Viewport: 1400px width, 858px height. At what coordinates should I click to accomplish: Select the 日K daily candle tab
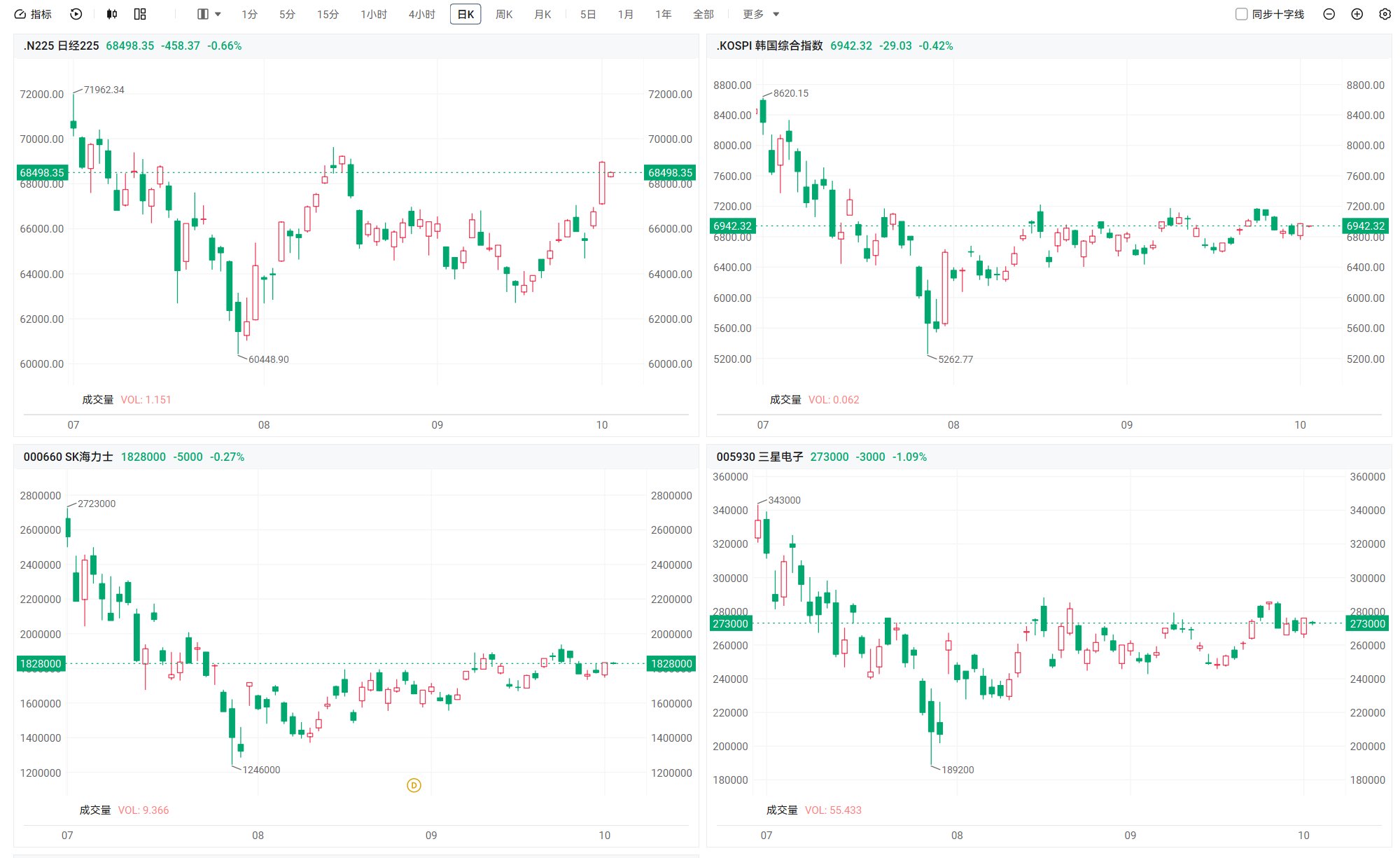[x=465, y=14]
